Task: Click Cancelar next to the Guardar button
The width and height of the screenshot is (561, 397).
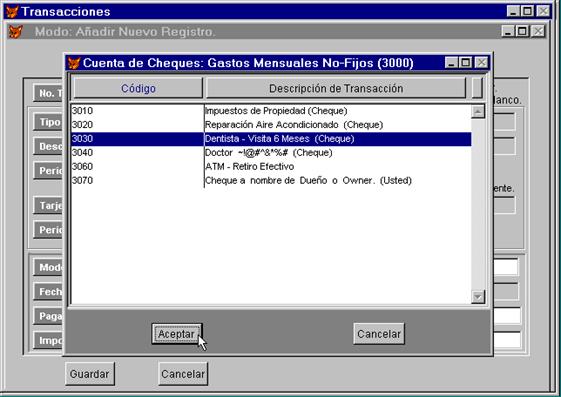Action: tap(183, 374)
